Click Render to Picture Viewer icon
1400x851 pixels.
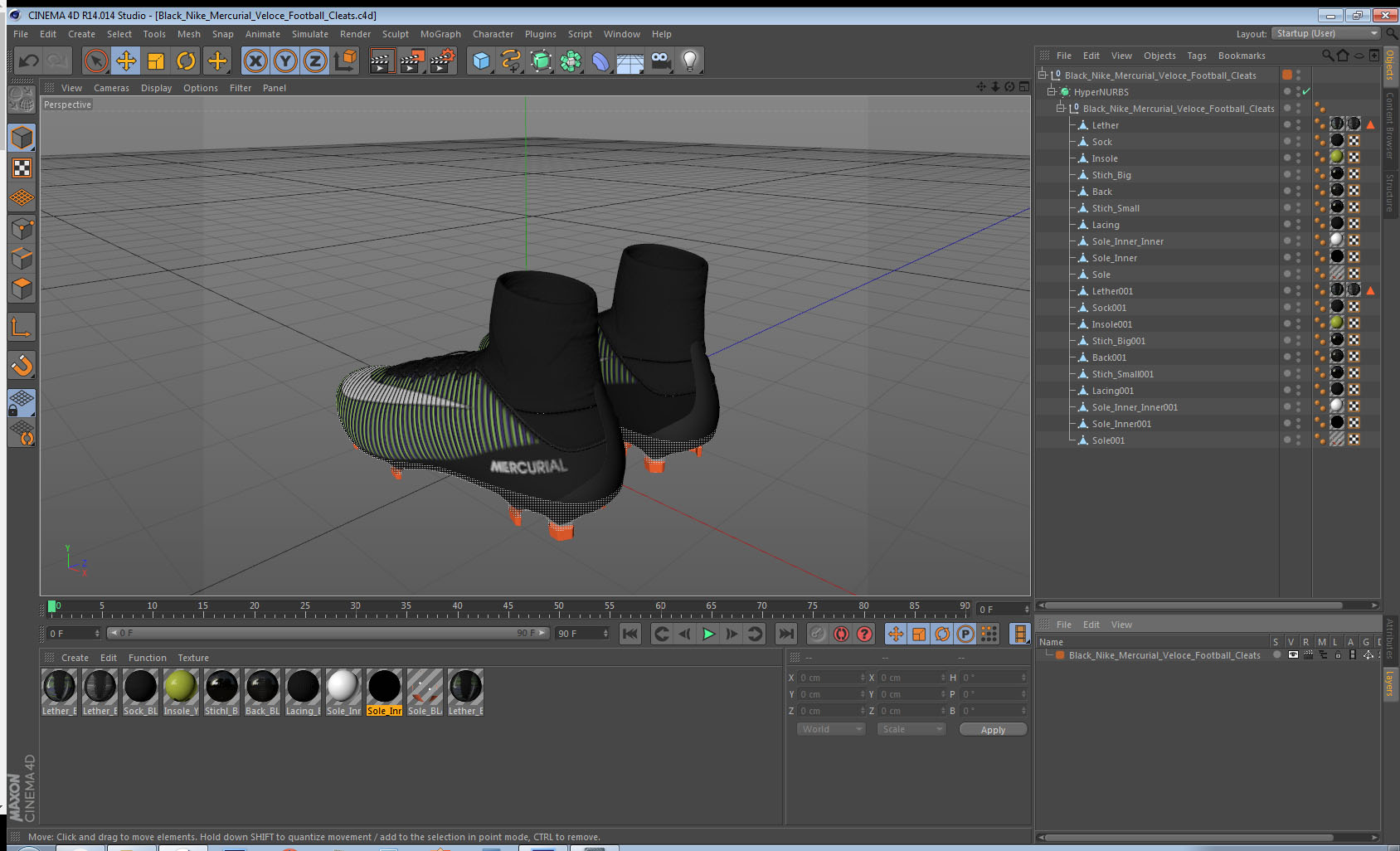[x=411, y=61]
